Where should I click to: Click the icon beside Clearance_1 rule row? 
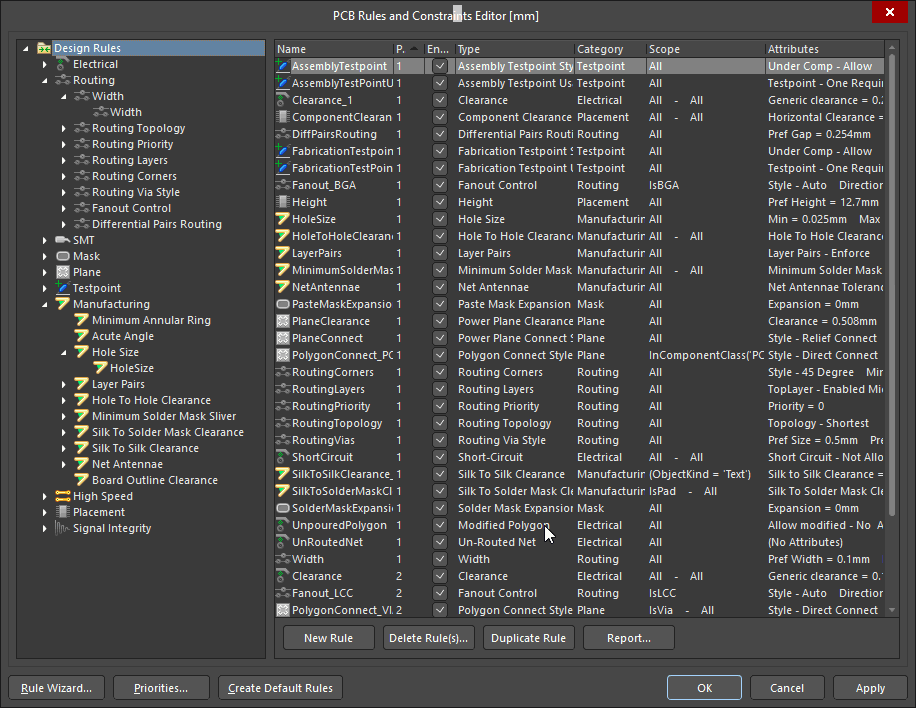point(283,100)
